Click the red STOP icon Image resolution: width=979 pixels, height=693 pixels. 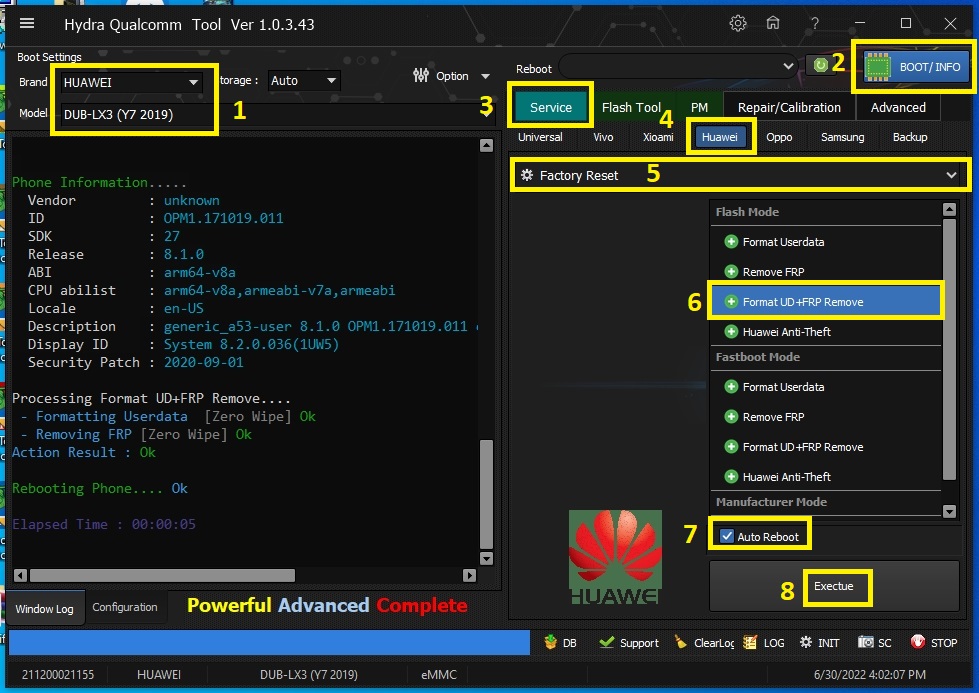[917, 641]
